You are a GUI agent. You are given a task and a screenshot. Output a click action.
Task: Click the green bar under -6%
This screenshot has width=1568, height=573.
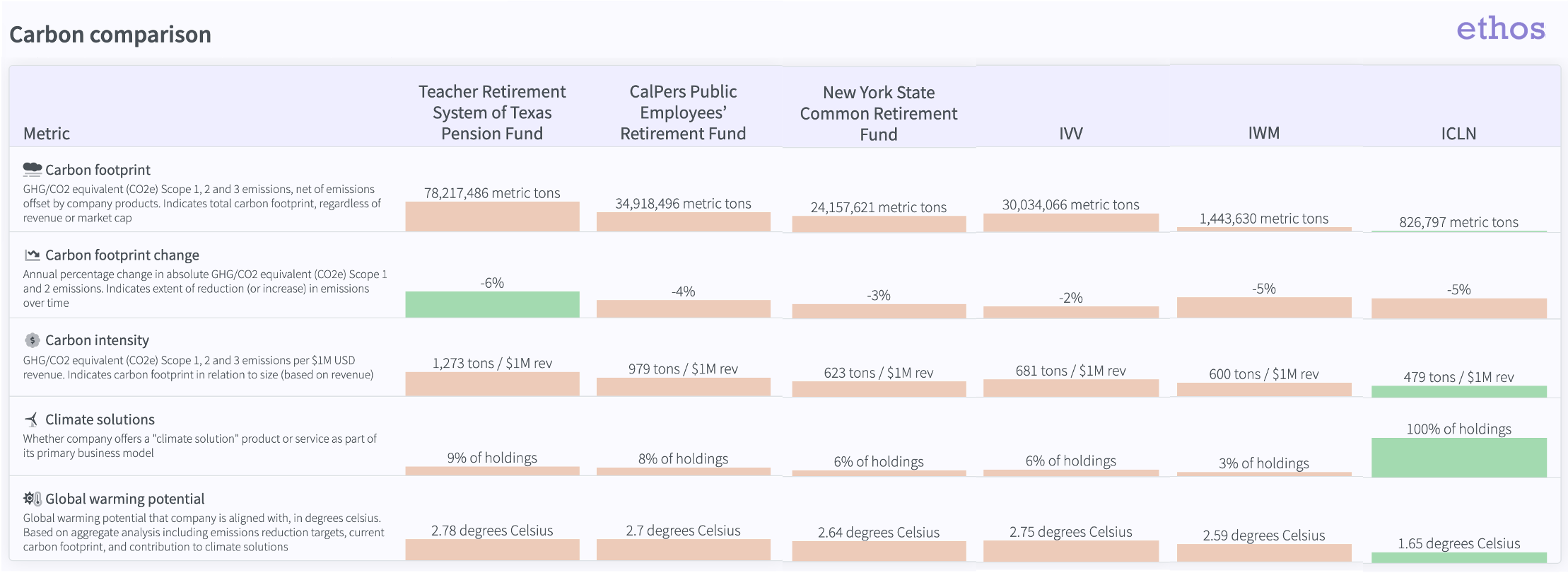pyautogui.click(x=492, y=304)
